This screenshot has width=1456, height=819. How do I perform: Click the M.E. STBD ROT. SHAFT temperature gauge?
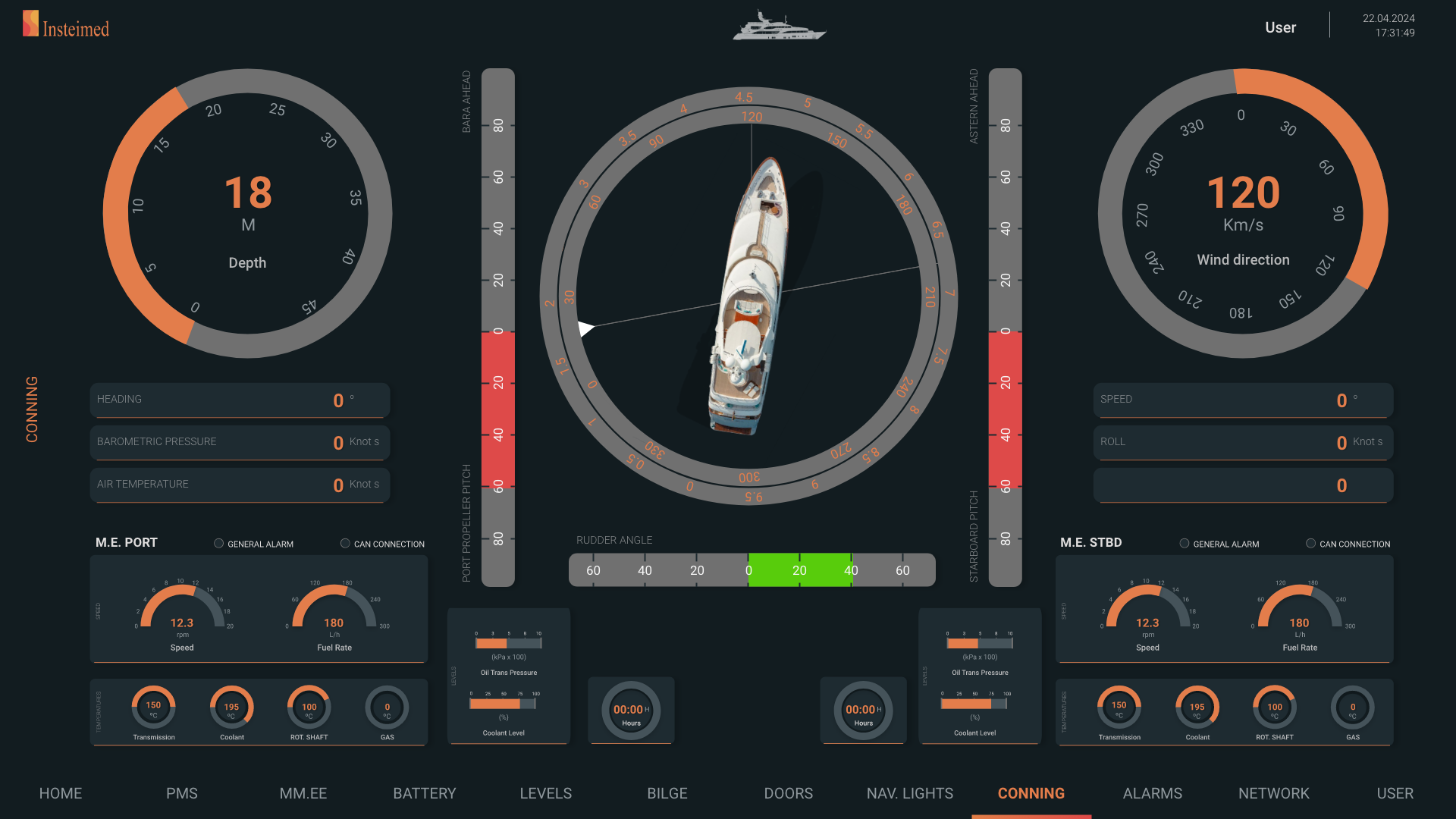tap(1275, 708)
